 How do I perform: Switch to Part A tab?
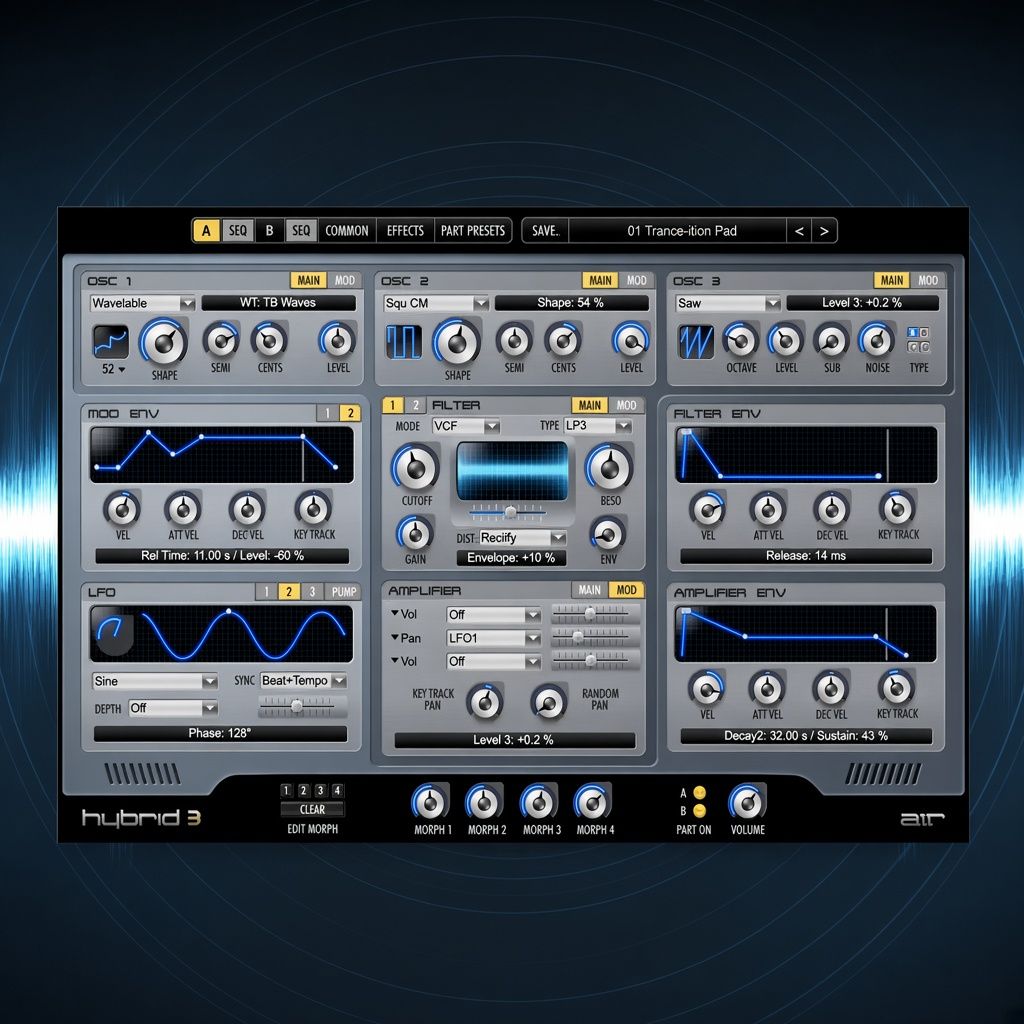pos(206,231)
